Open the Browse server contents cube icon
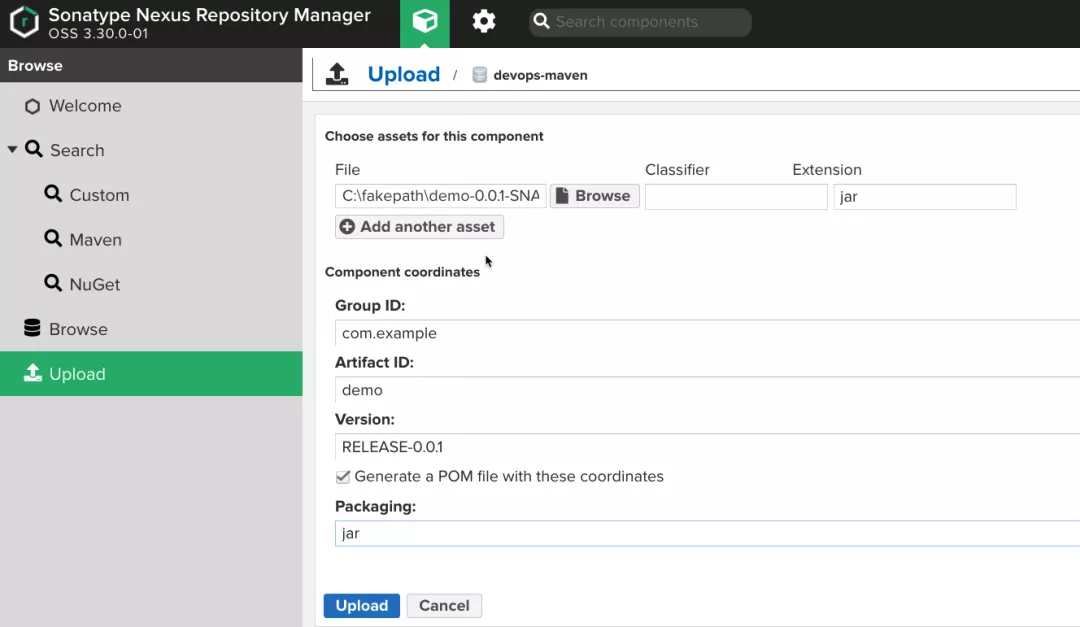 pyautogui.click(x=425, y=21)
